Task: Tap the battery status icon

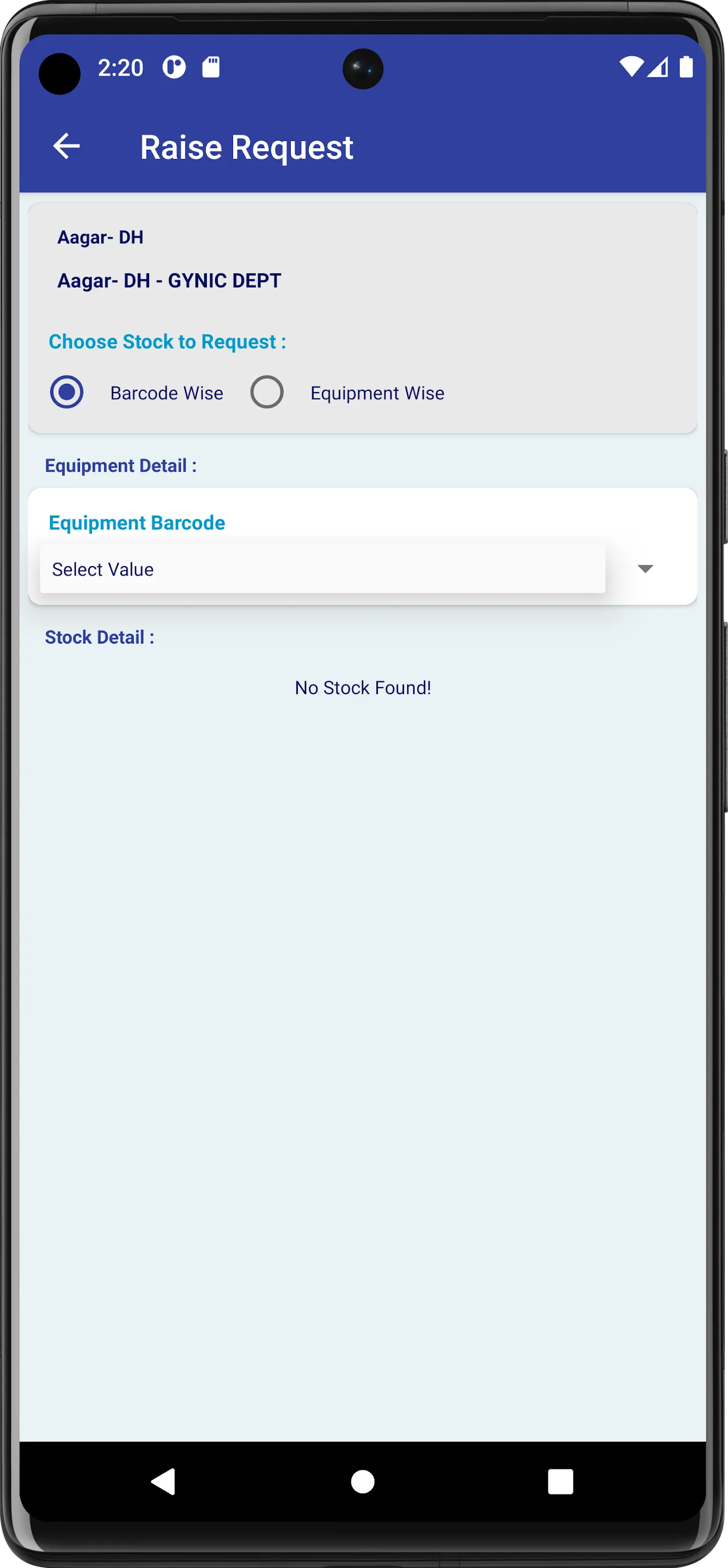Action: point(686,67)
